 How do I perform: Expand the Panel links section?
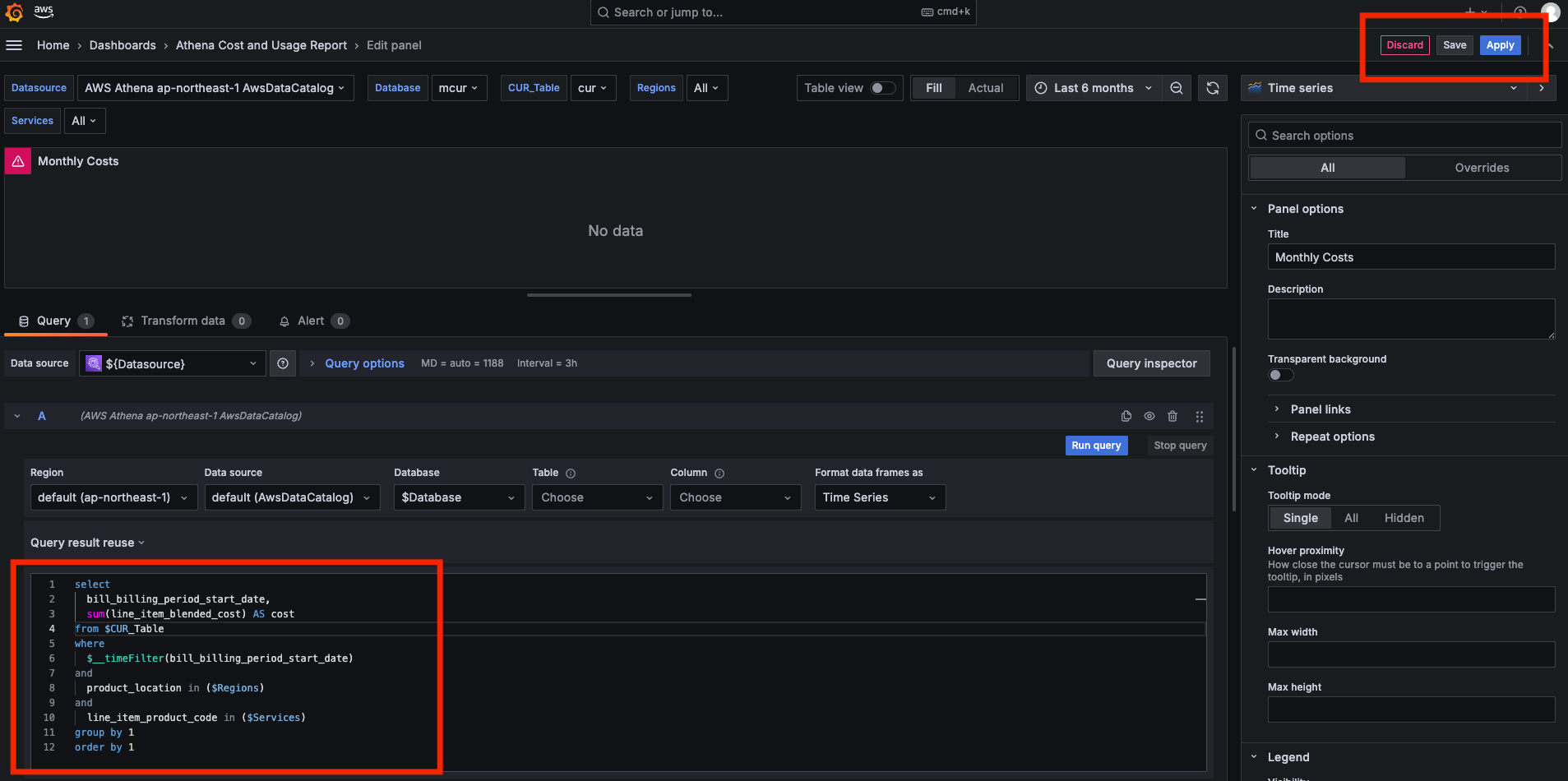point(1321,409)
